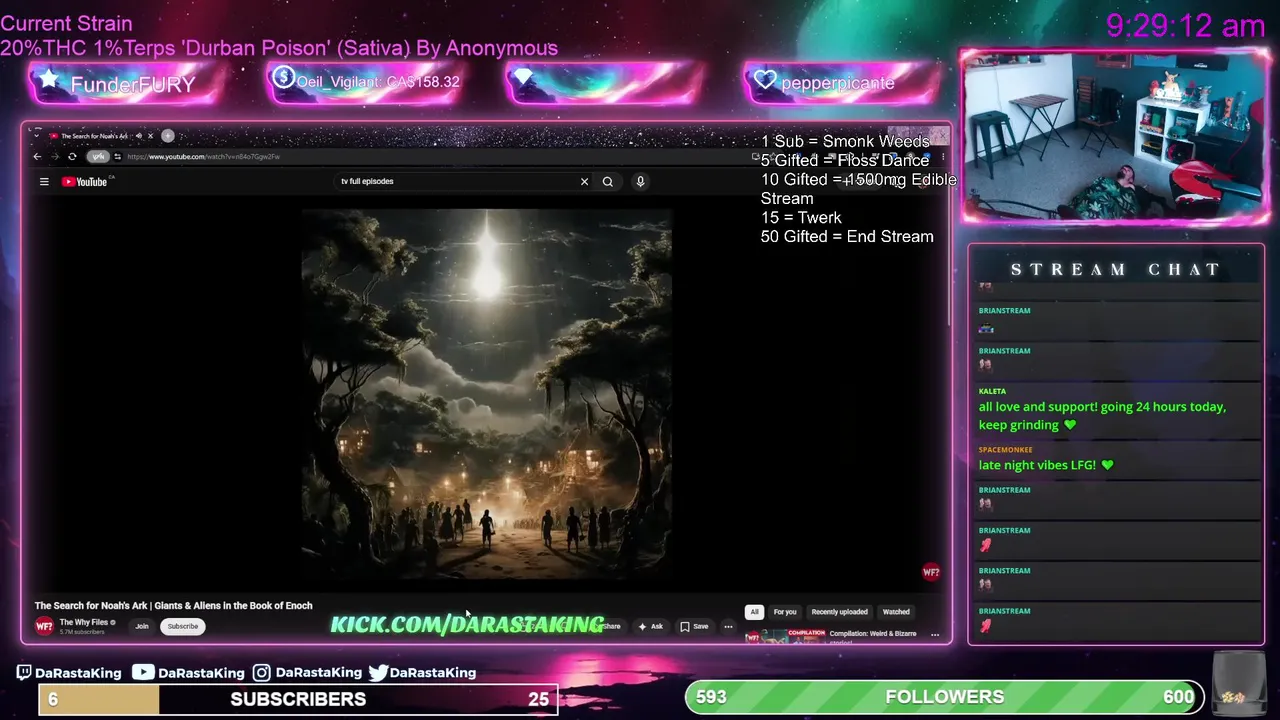Open the YouTube hamburger guide menu

click(44, 182)
